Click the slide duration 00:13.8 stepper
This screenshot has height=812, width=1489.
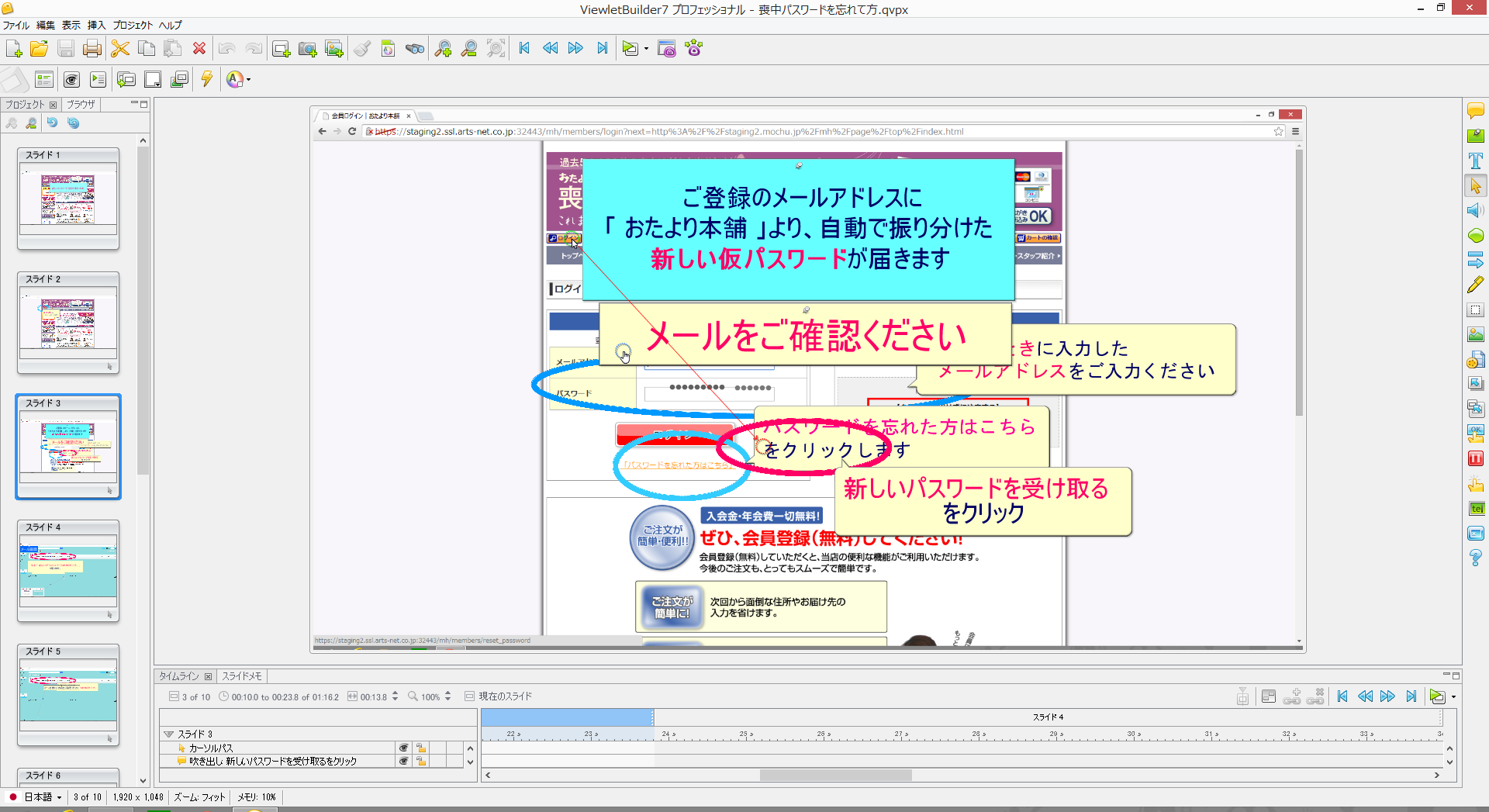395,696
